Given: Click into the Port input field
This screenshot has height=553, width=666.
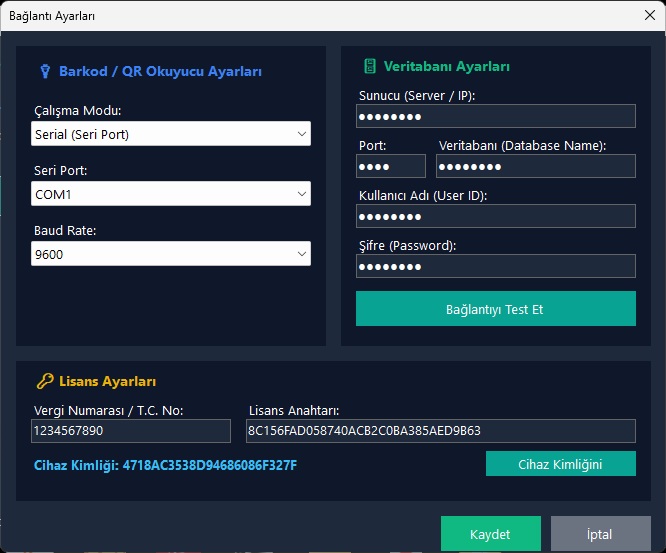Looking at the screenshot, I should (391, 166).
